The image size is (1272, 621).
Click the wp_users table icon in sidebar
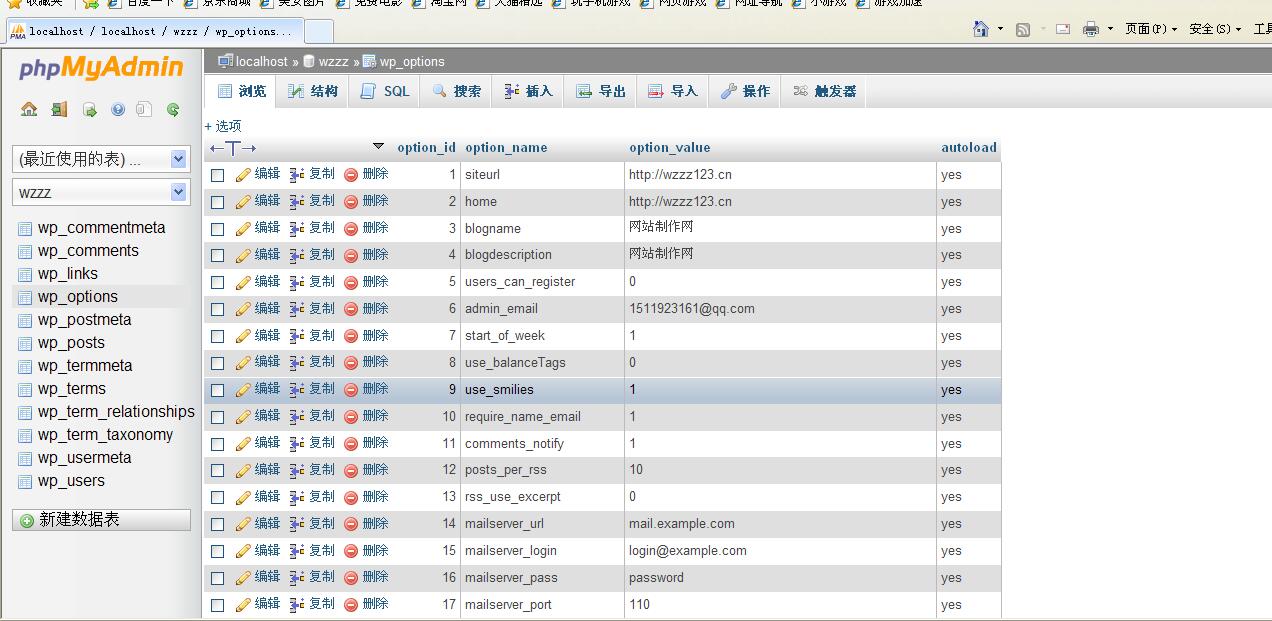click(25, 481)
